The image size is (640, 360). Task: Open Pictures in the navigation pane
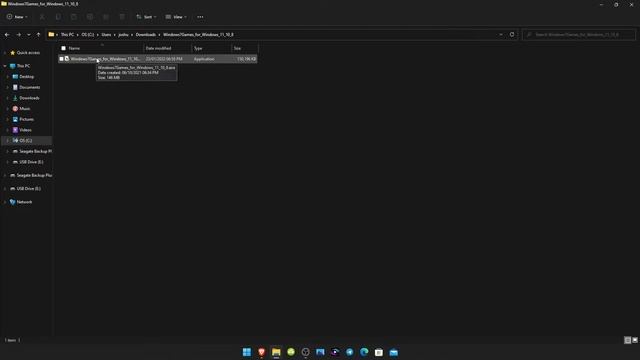pyautogui.click(x=27, y=119)
